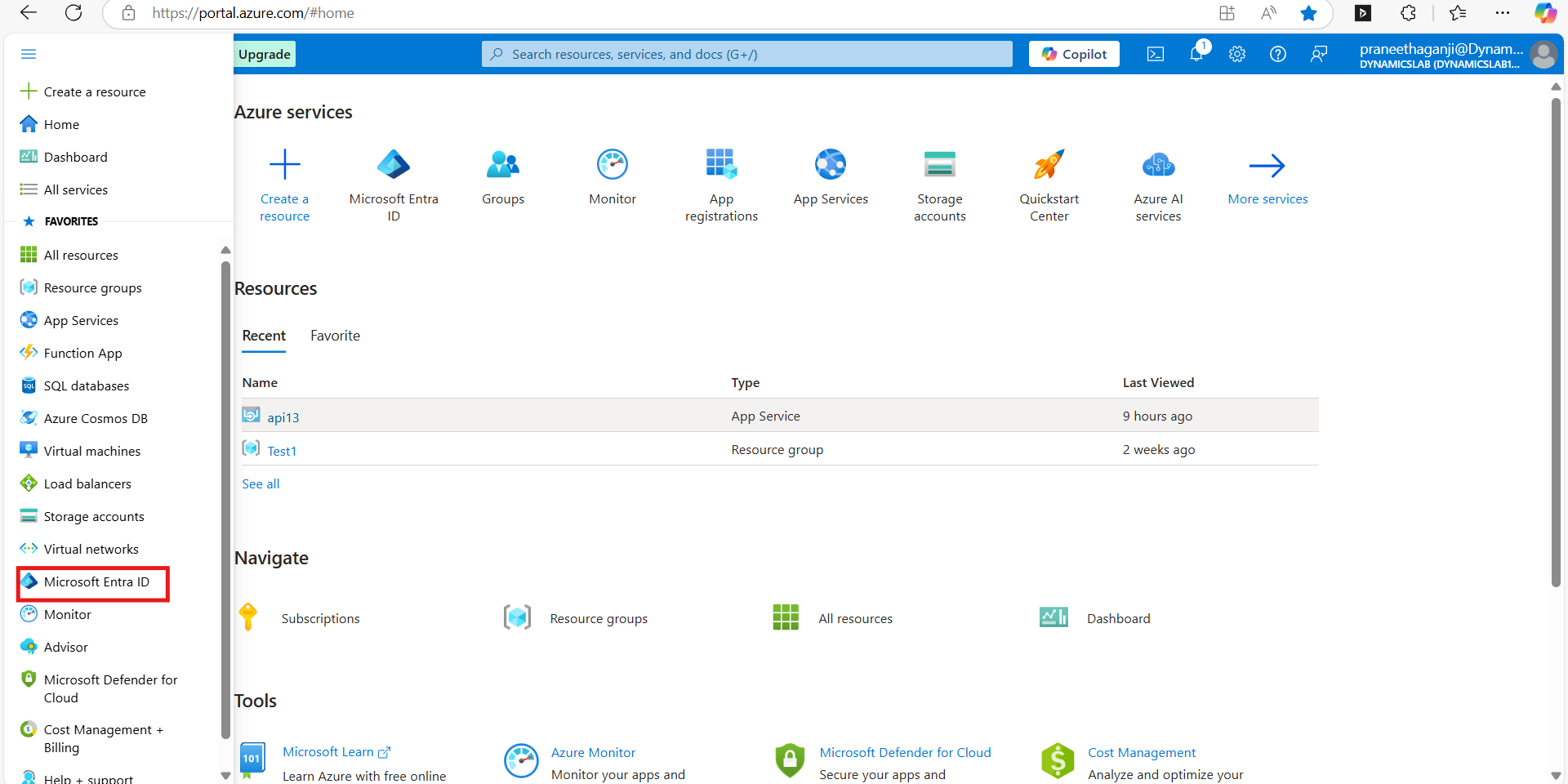Screen dimensions: 1568x784
Task: Click the main page vertical scrollbar
Action: pos(1556,343)
